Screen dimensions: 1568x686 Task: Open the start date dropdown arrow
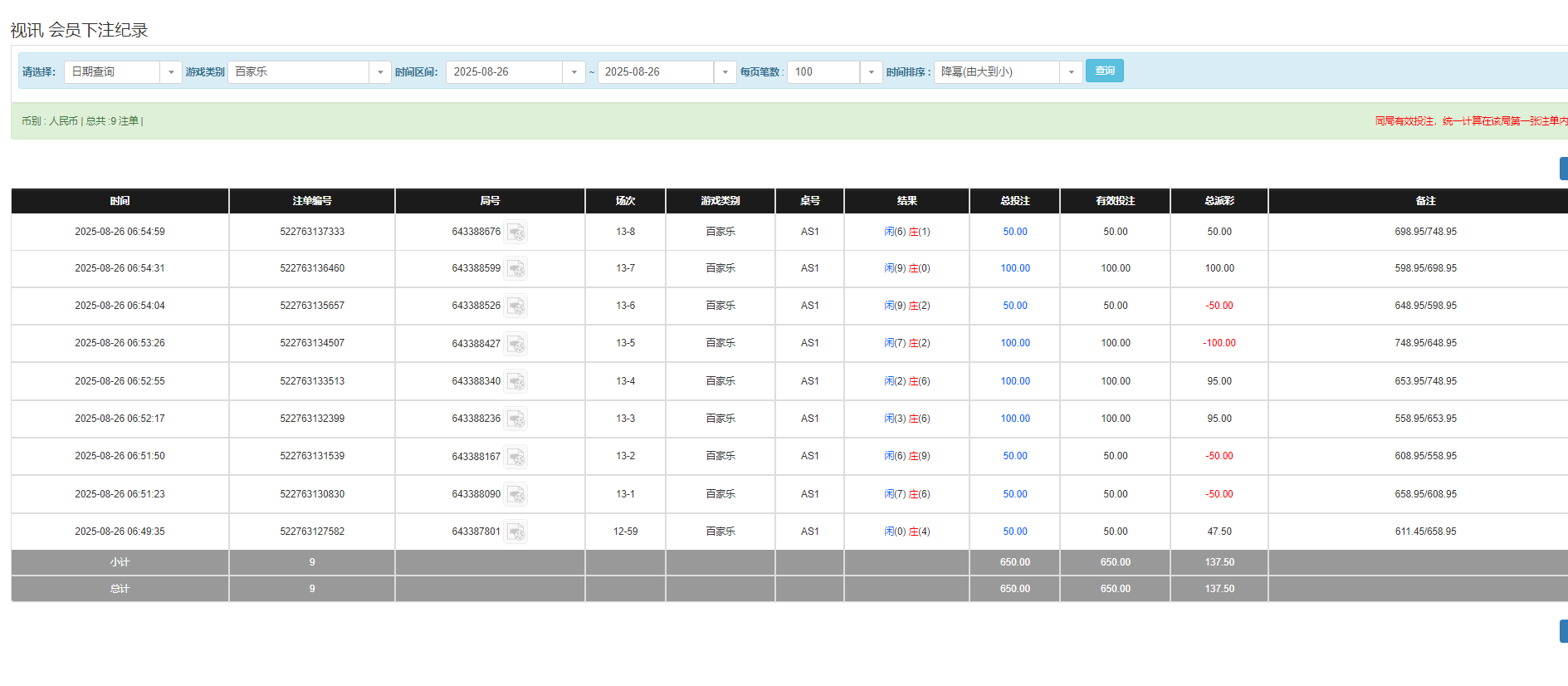pyautogui.click(x=574, y=72)
